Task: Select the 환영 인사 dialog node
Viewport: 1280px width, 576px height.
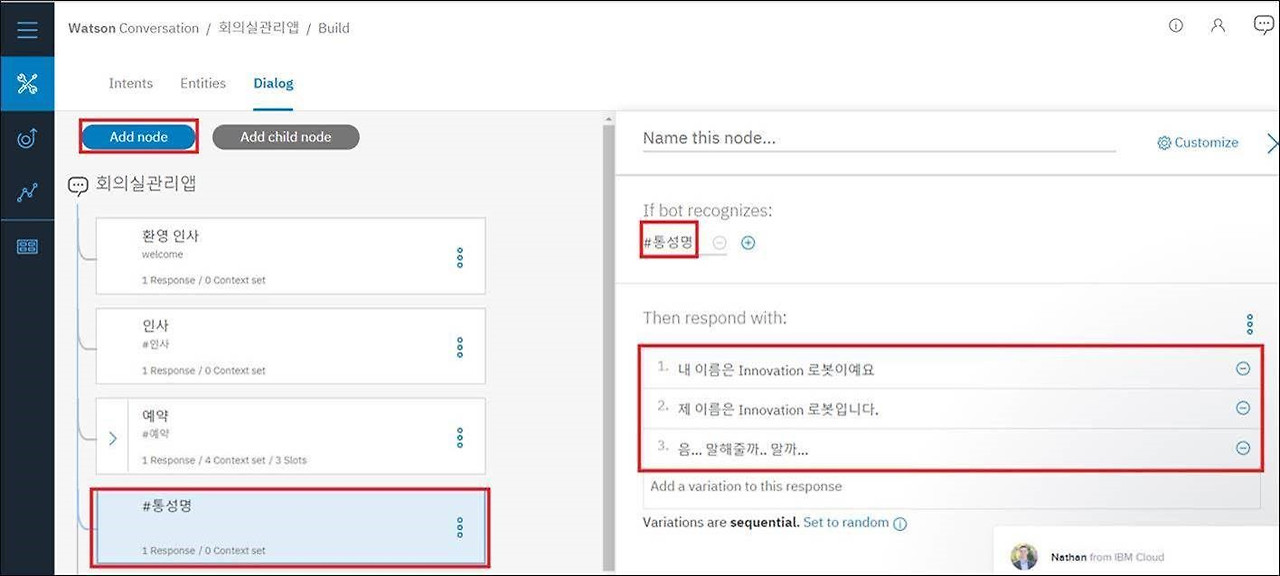Action: point(291,256)
